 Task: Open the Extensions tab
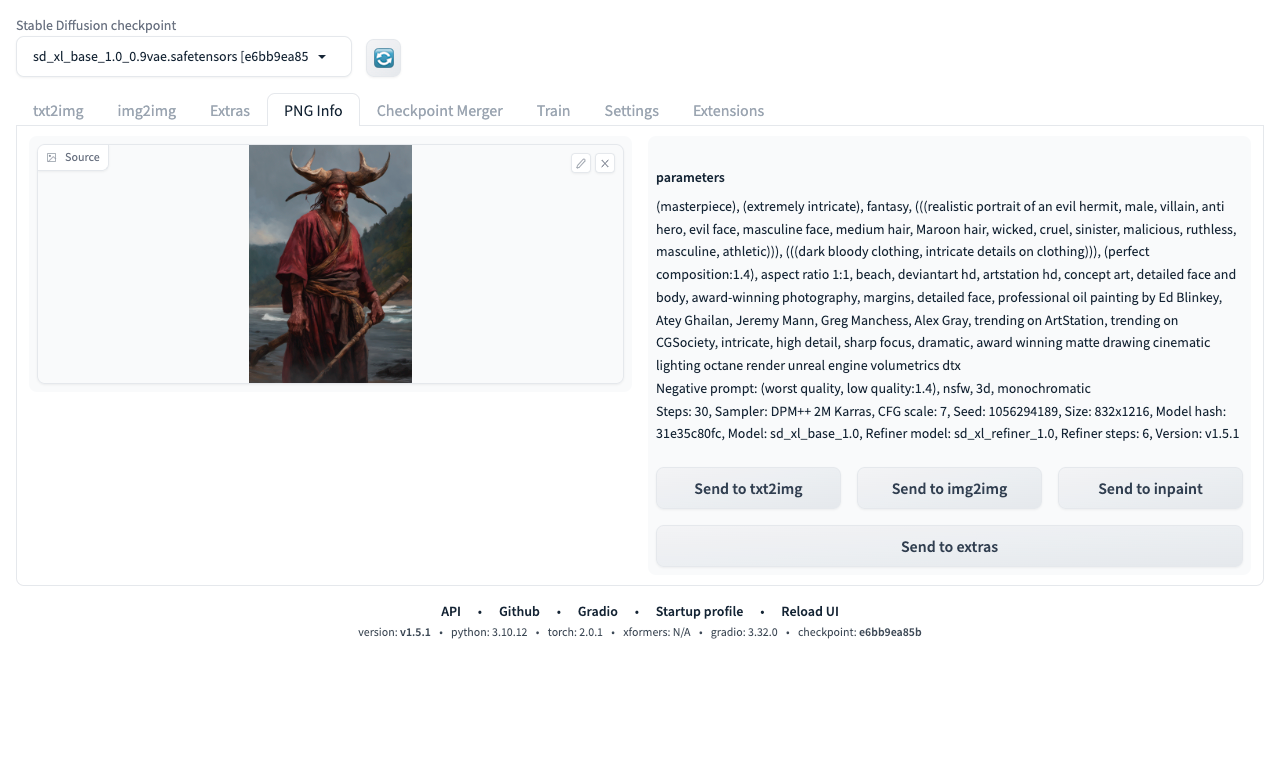click(x=728, y=110)
